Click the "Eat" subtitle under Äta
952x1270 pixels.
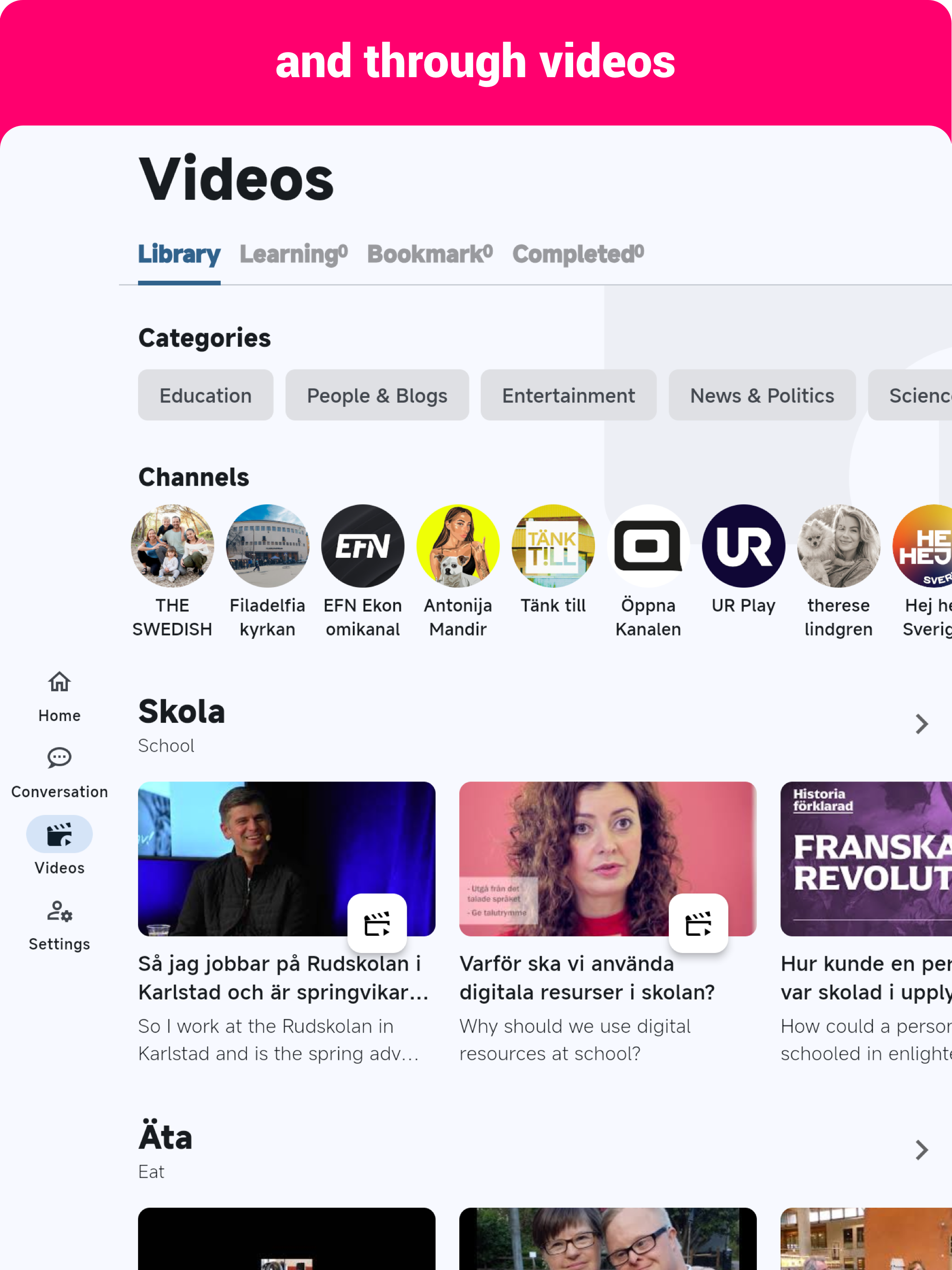[x=151, y=1172]
